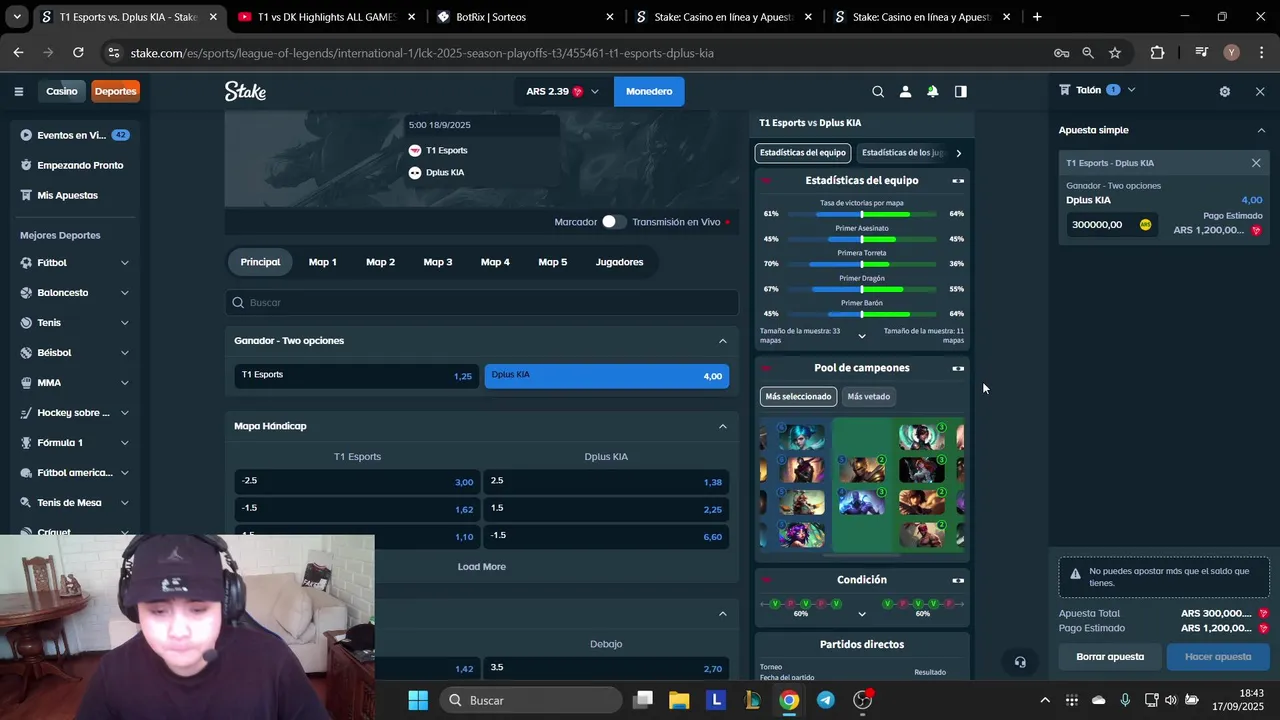
Task: Select T1 Esports 1,25 odds
Action: point(357,376)
